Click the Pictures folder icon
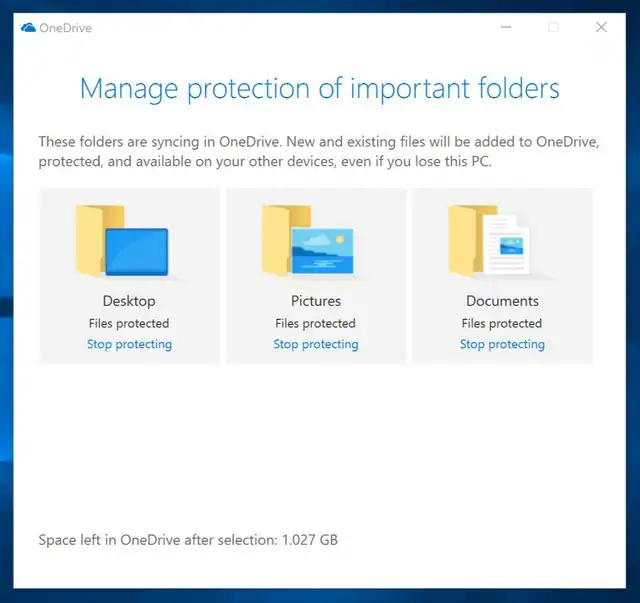 click(x=308, y=241)
